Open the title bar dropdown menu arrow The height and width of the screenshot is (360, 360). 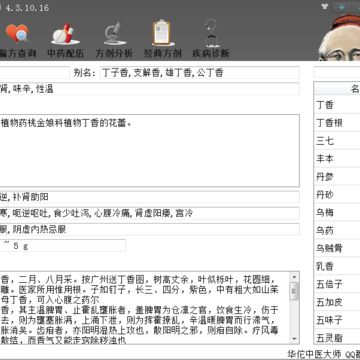342,7
